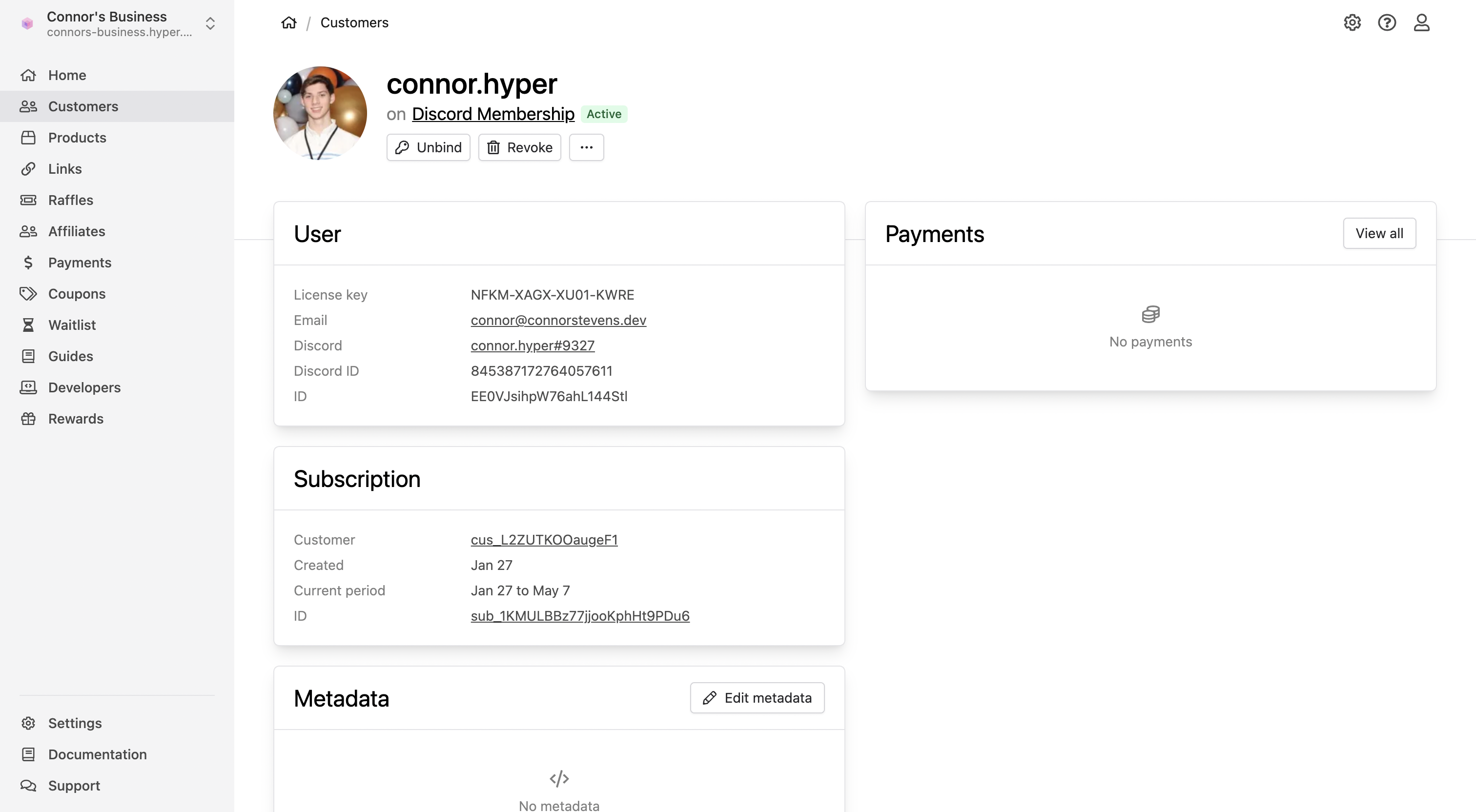1476x812 pixels.
Task: Click View all in Payments card
Action: (x=1378, y=233)
